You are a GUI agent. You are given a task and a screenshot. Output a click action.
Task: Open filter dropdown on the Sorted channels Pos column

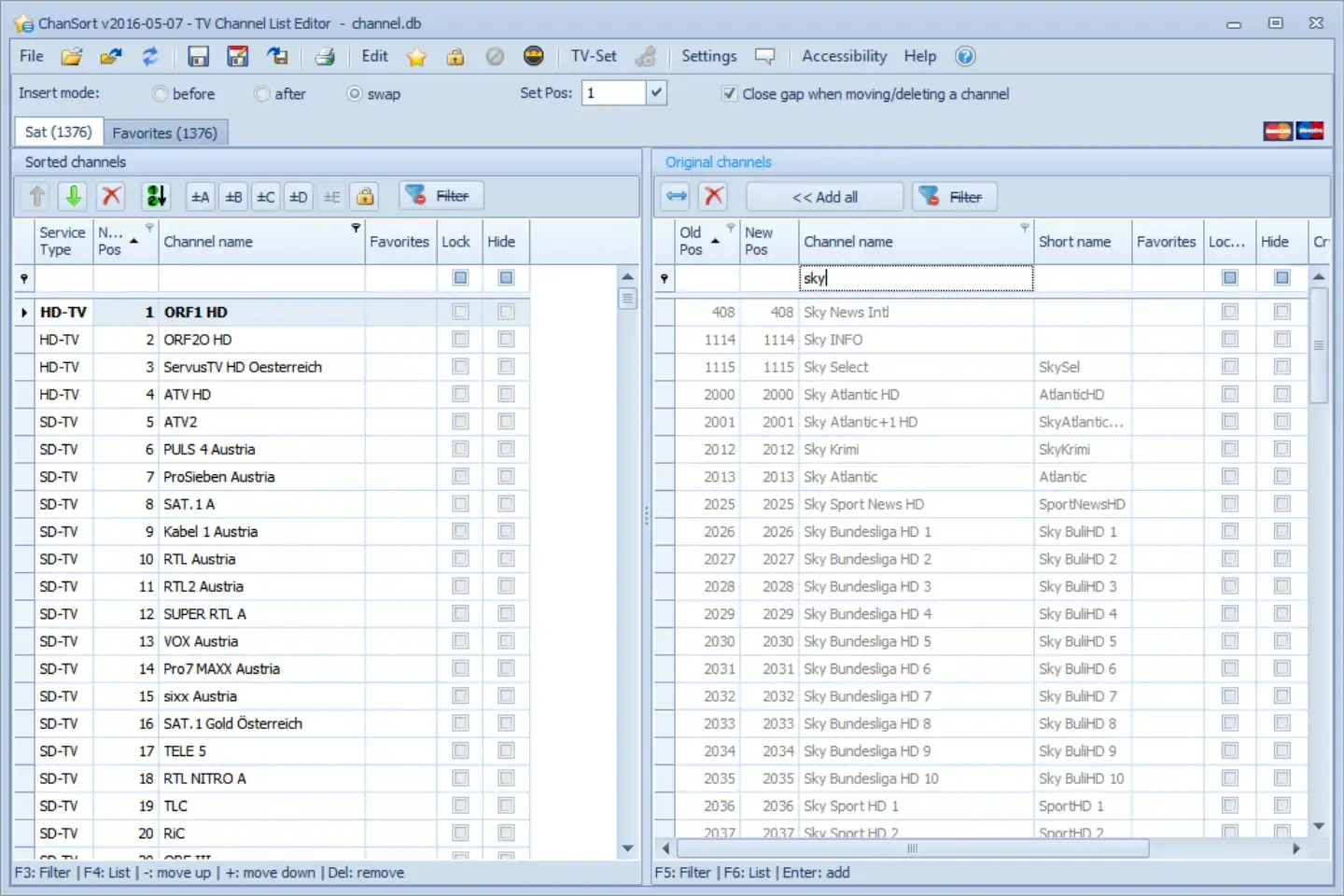(149, 228)
